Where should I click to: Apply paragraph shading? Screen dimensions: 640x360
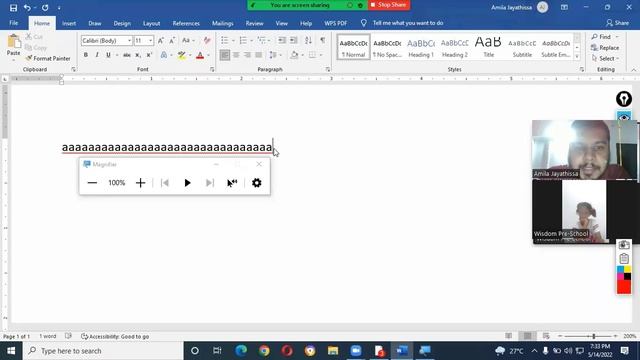[x=294, y=55]
